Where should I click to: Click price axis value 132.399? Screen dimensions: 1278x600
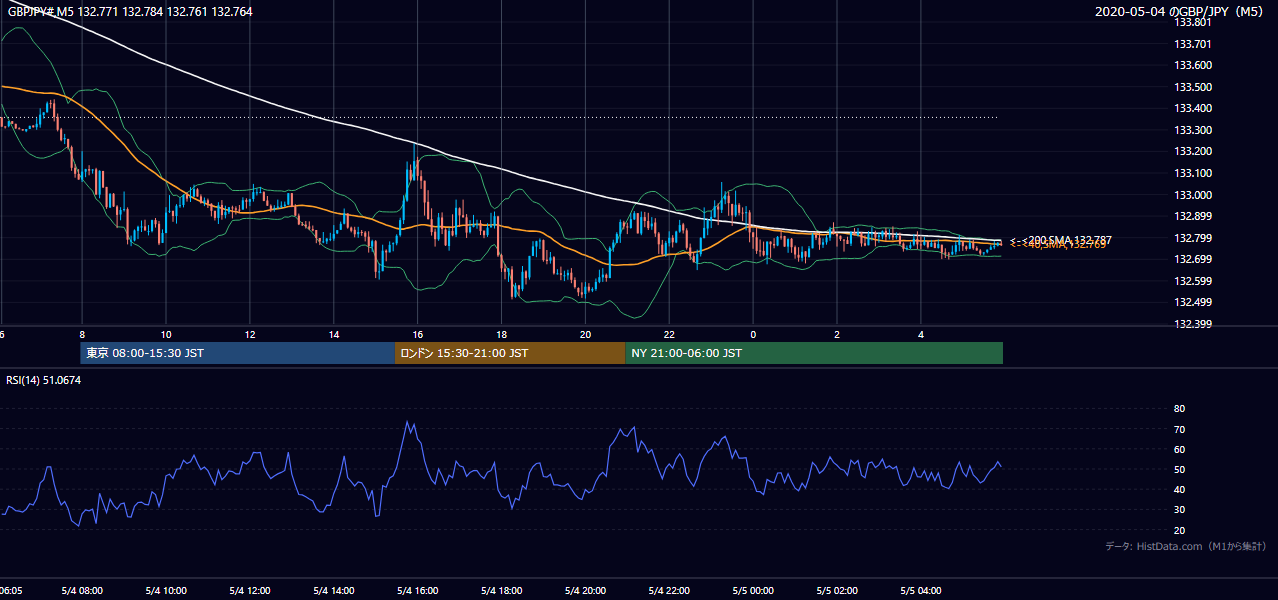[1192, 324]
